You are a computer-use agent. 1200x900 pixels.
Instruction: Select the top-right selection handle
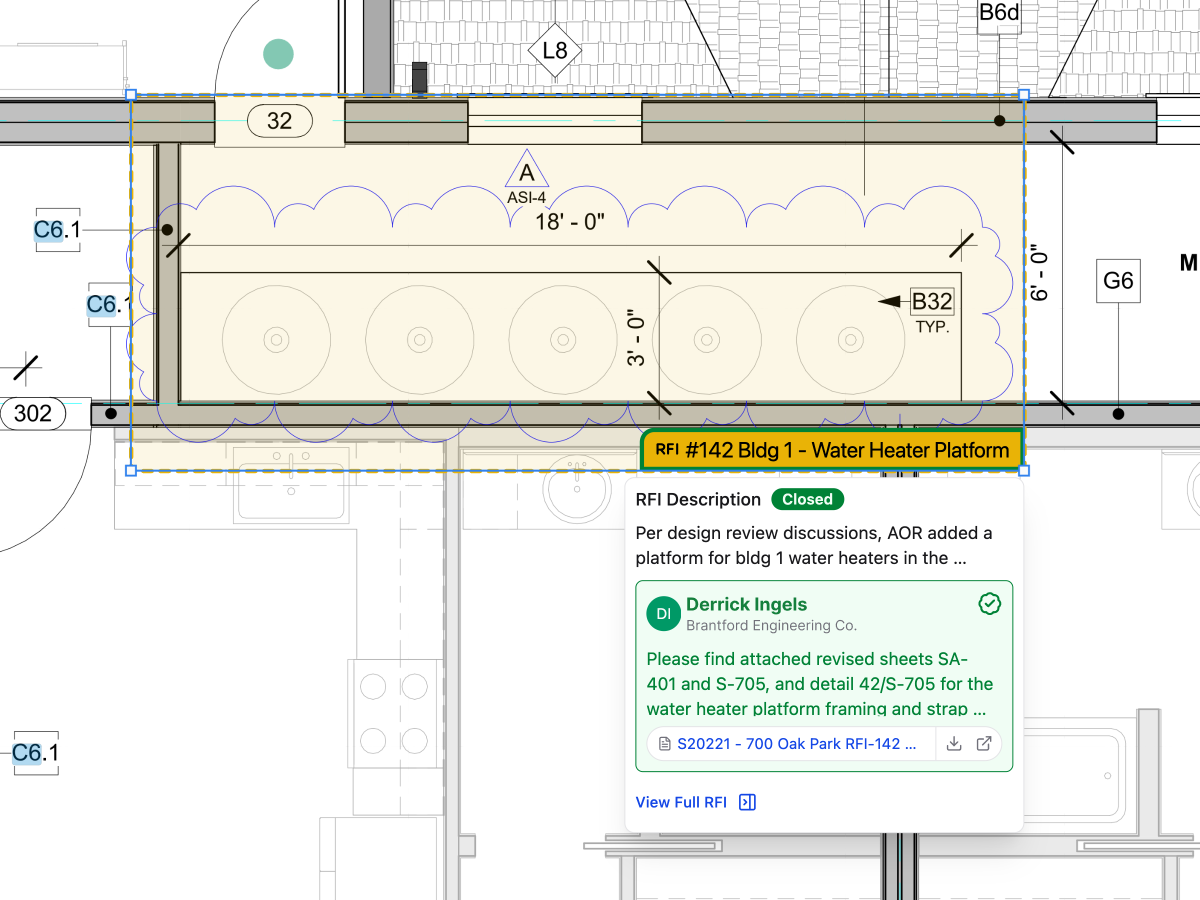coord(1023,95)
